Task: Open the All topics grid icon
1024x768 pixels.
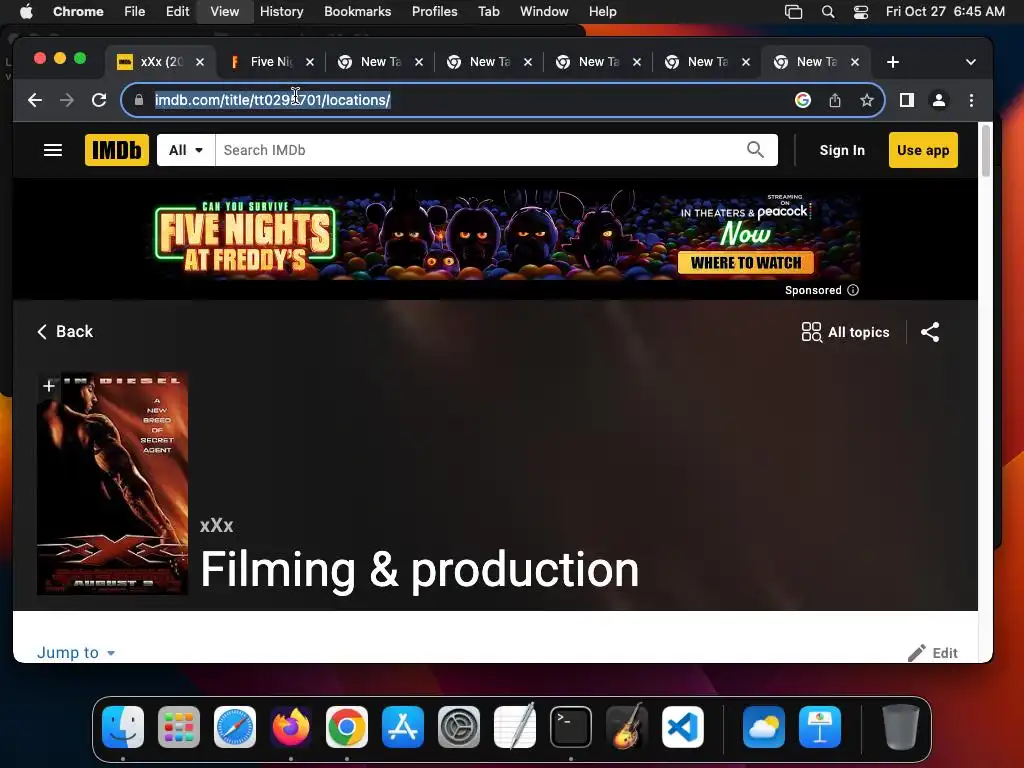Action: coord(812,332)
